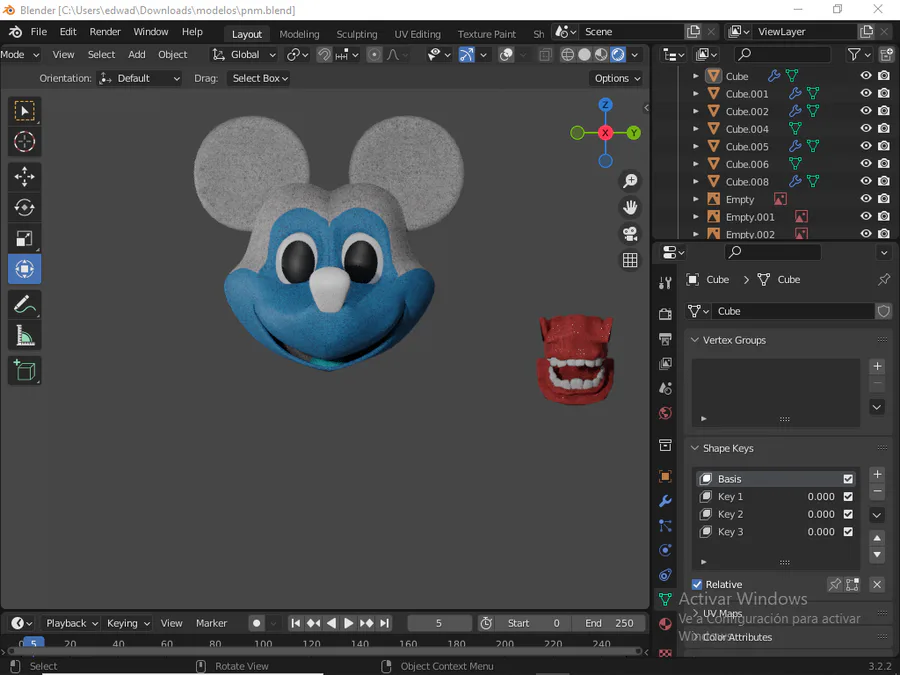Open the Render menu
The image size is (900, 675).
(x=105, y=32)
